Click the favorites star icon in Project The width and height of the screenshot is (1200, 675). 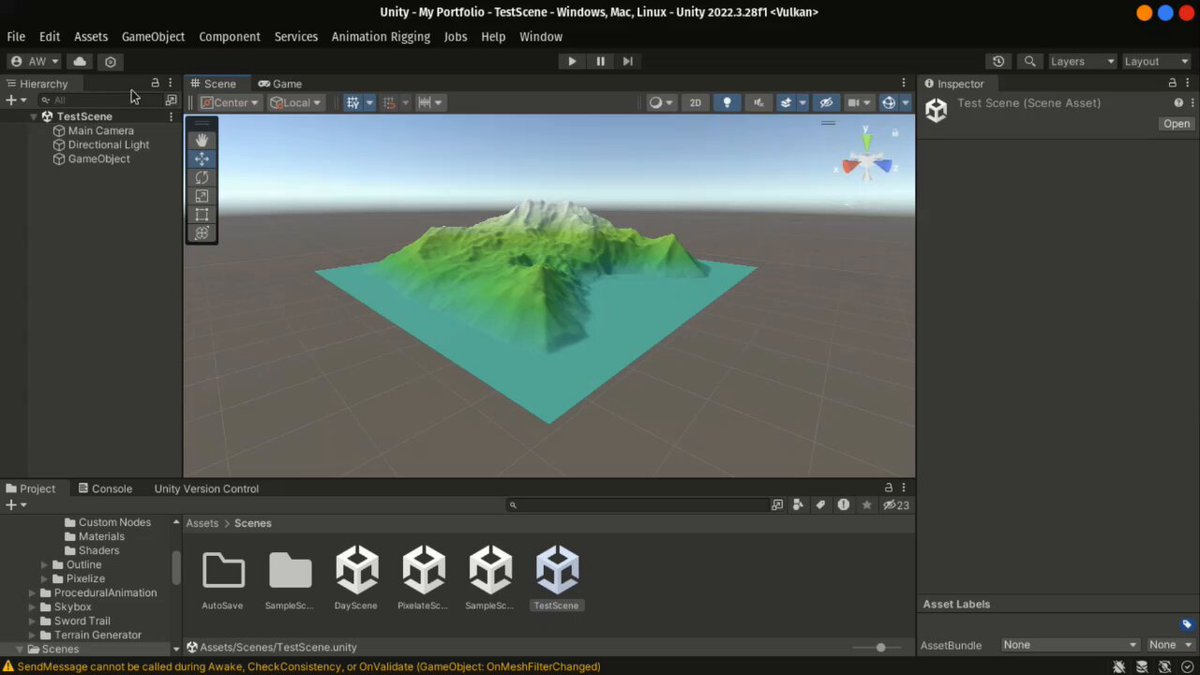pos(866,505)
